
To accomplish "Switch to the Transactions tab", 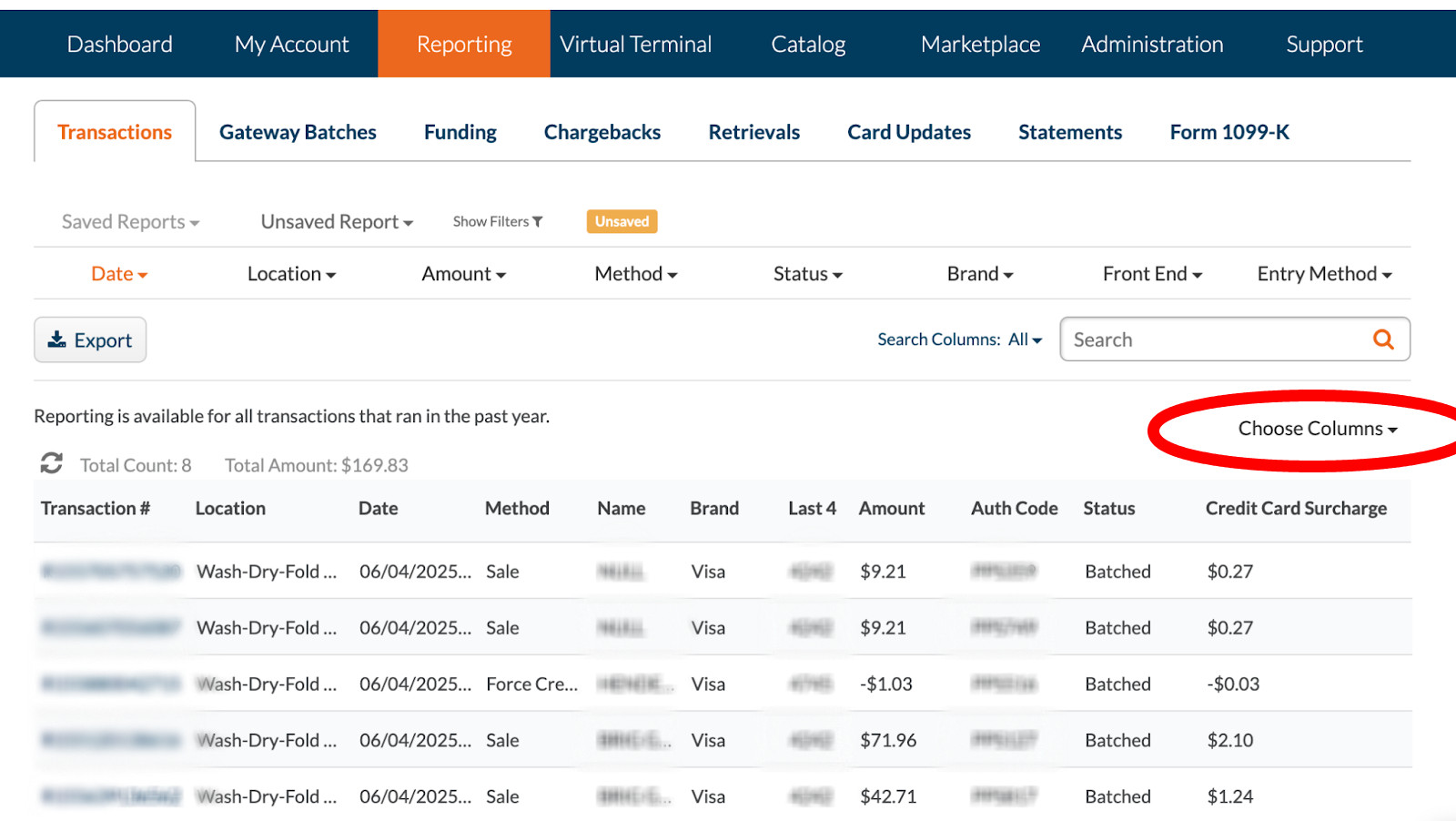I will pyautogui.click(x=115, y=132).
